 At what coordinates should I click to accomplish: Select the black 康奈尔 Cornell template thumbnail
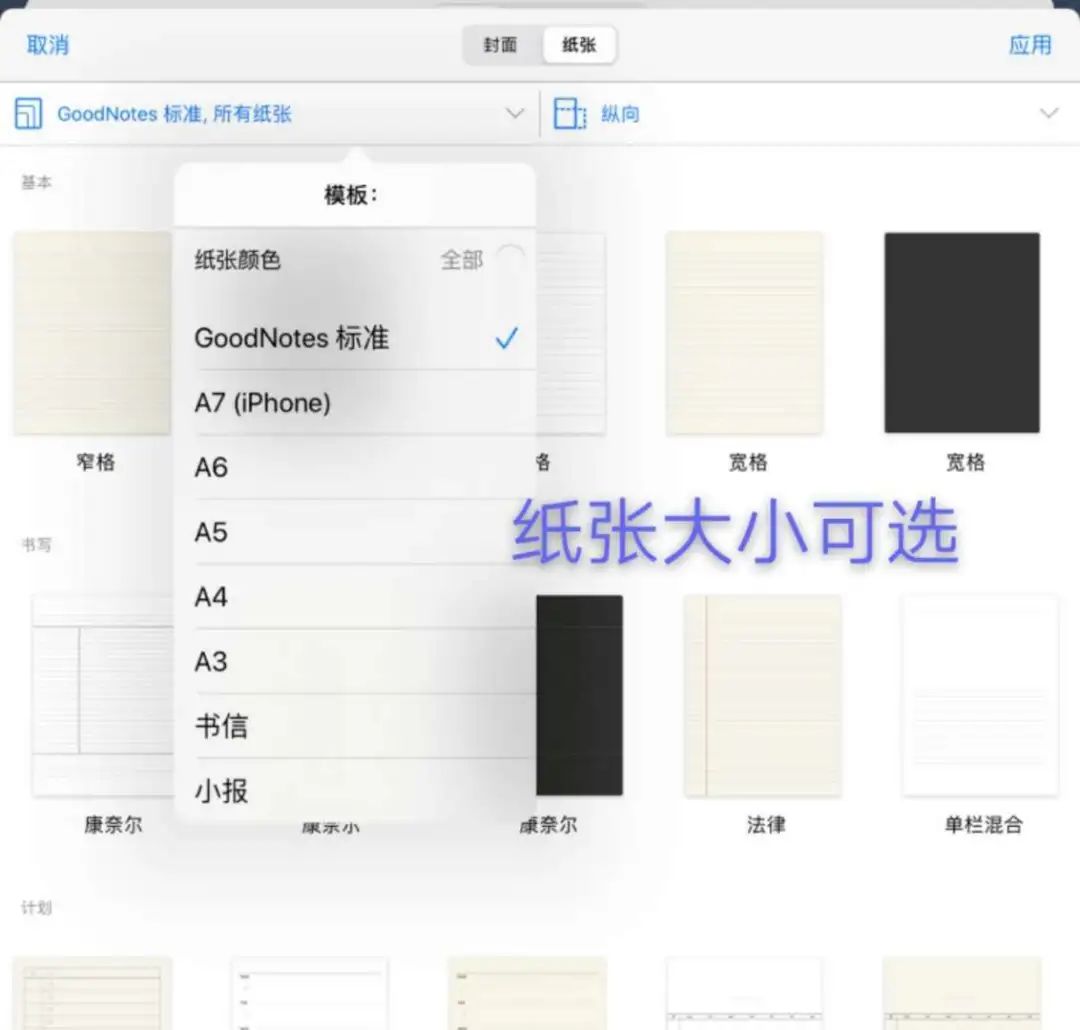coord(579,696)
